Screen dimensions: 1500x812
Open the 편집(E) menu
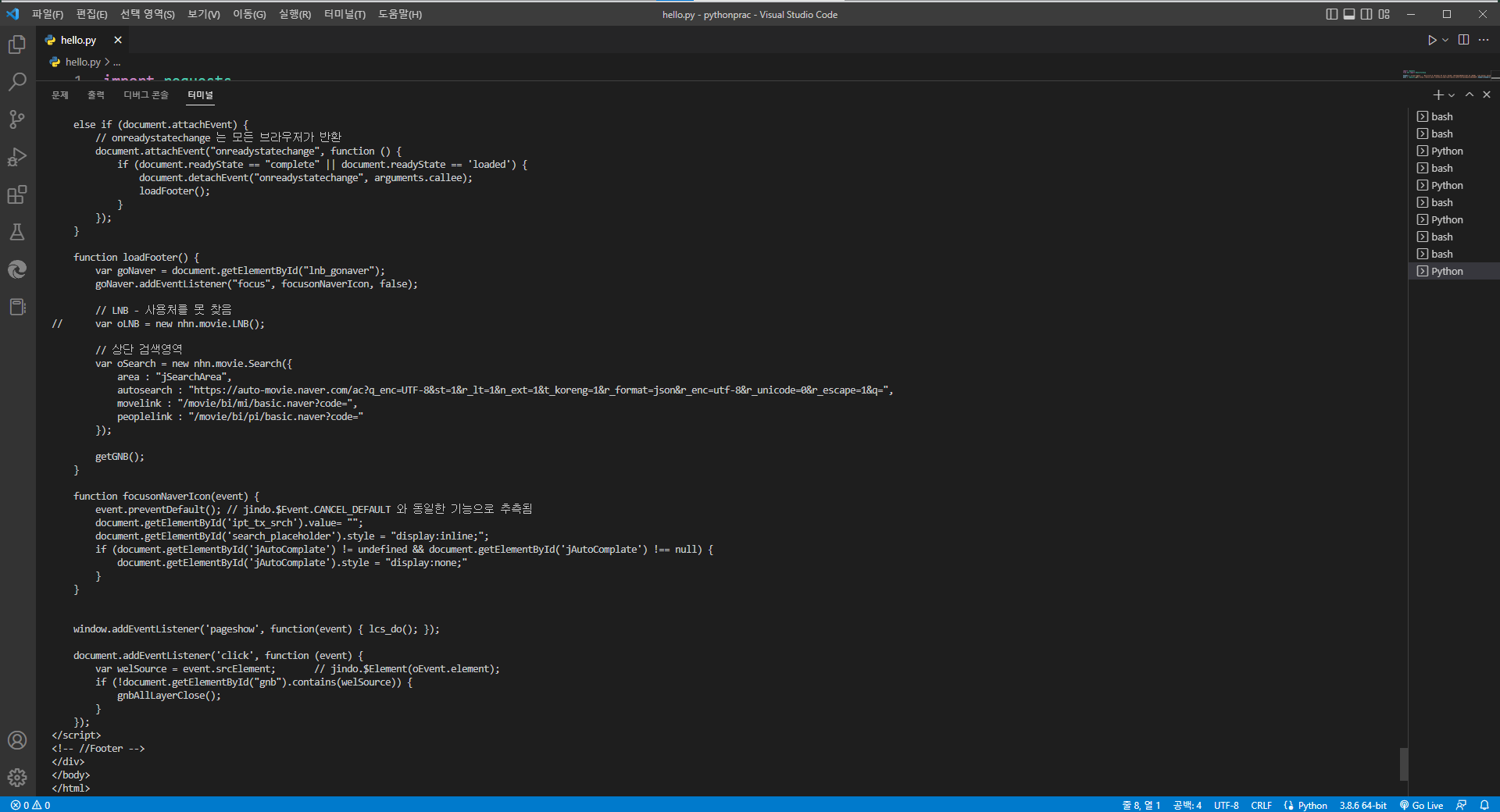tap(91, 14)
